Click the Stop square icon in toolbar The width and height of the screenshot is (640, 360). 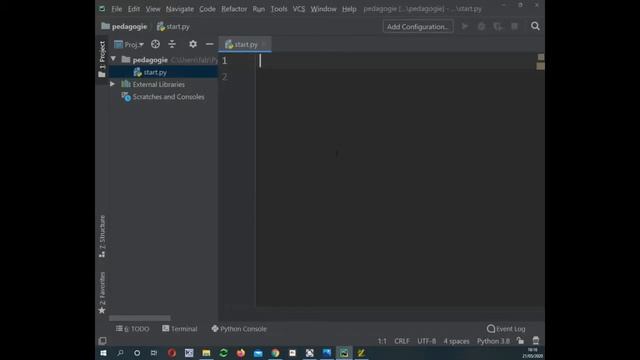point(514,27)
